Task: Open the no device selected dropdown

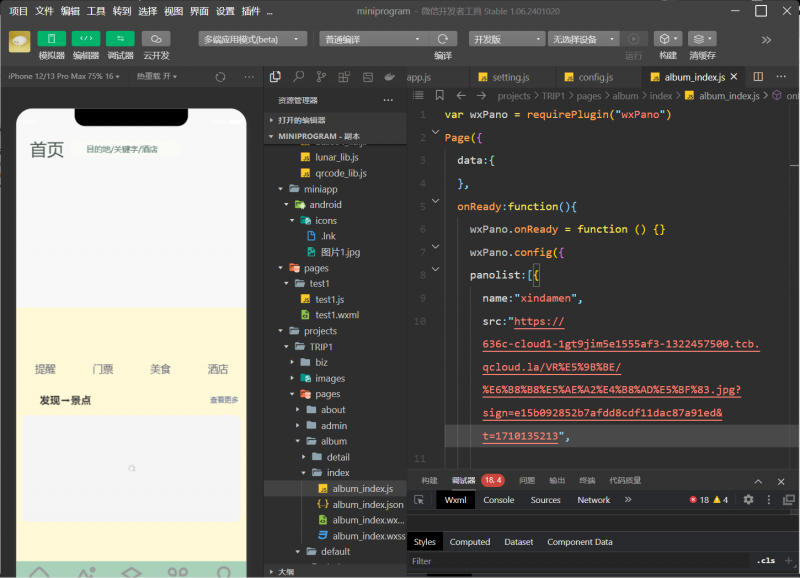Action: click(x=583, y=39)
